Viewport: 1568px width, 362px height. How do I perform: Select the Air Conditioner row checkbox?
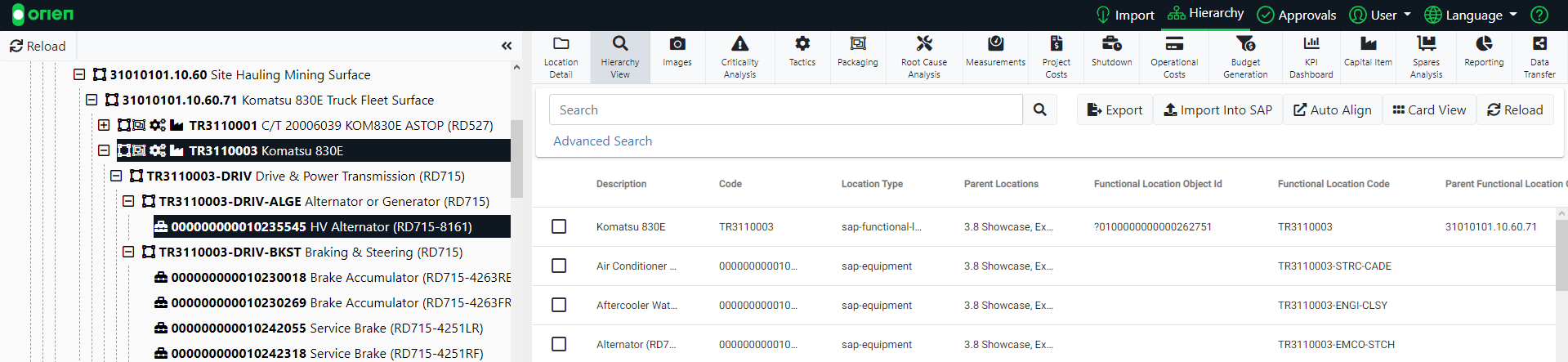tap(559, 266)
